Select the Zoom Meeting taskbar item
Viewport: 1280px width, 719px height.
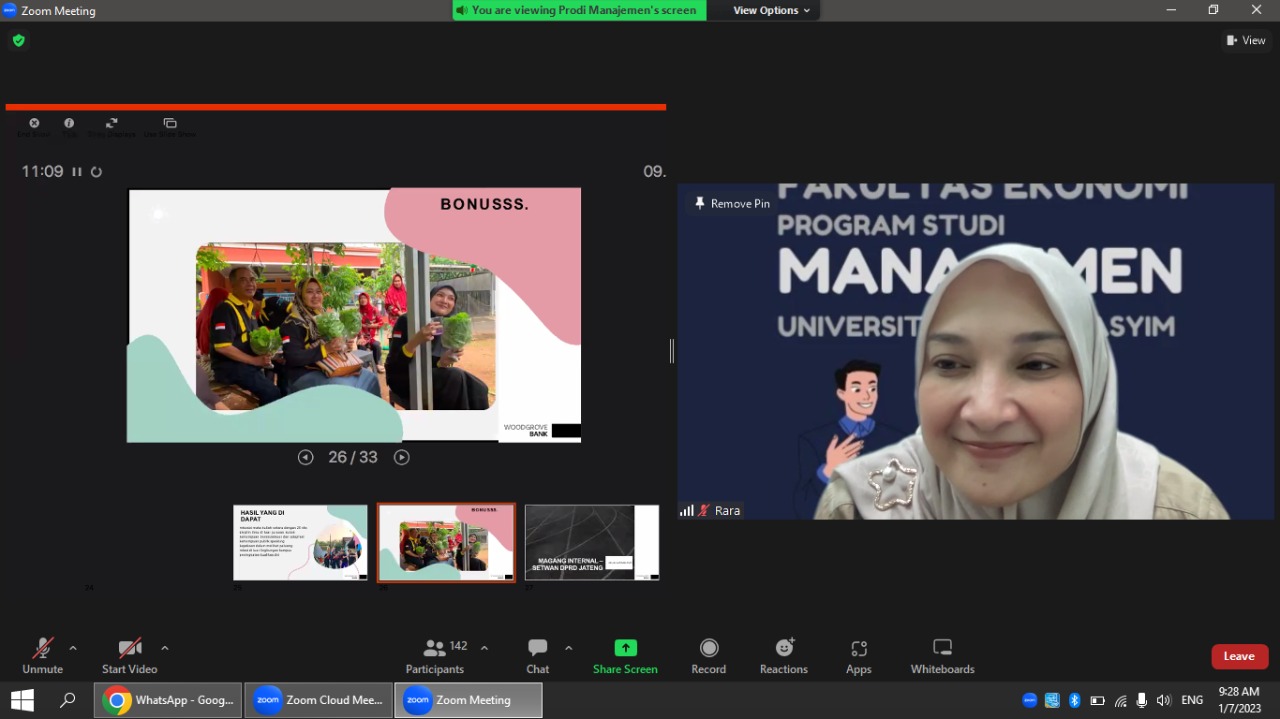tap(469, 700)
